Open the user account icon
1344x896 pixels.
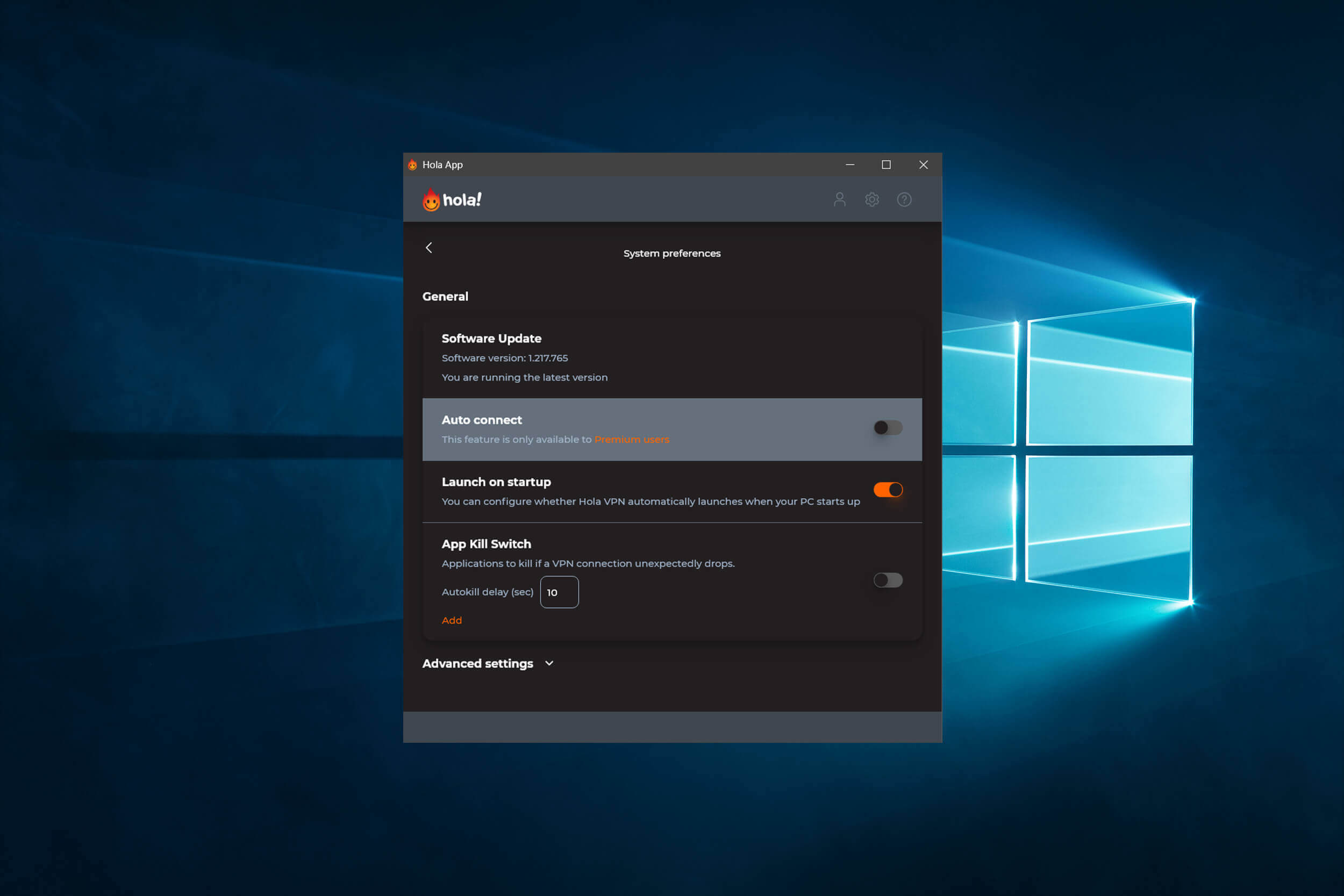point(839,199)
